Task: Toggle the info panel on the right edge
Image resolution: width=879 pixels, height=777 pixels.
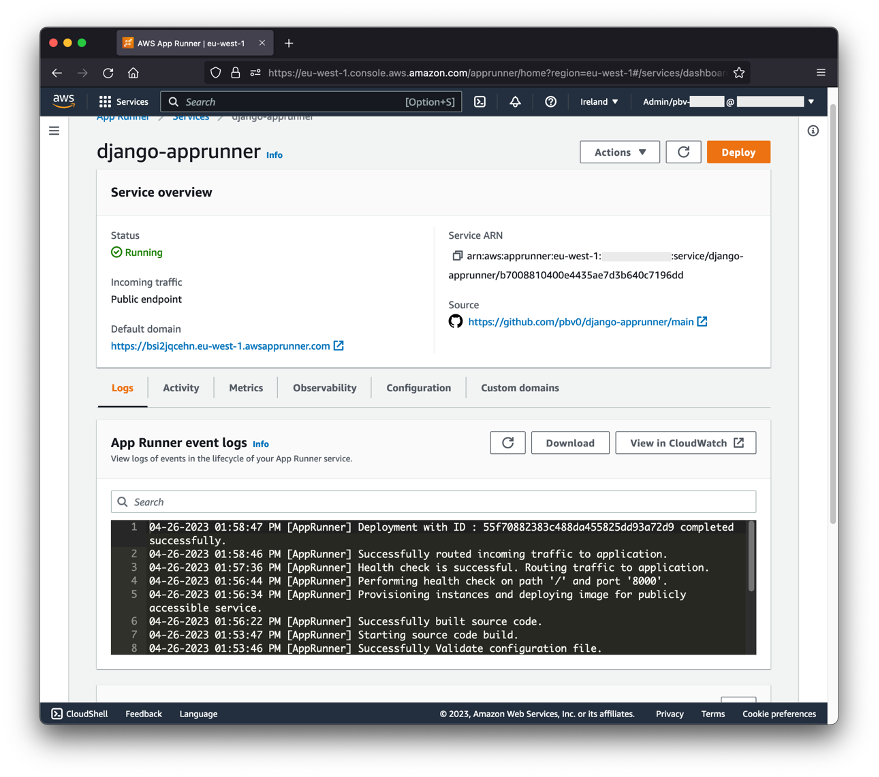Action: tap(812, 130)
